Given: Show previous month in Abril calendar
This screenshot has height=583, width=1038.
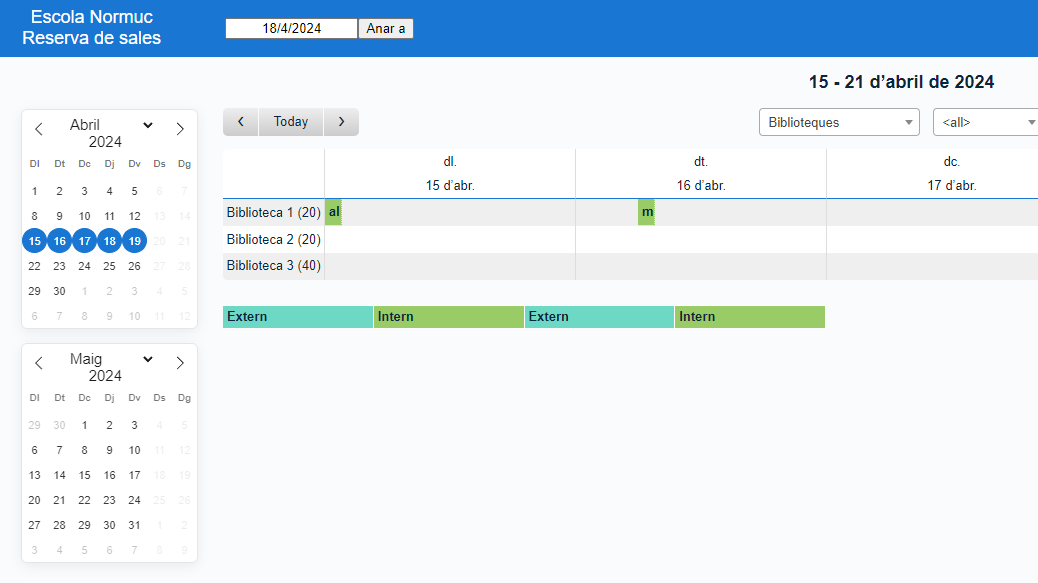Looking at the screenshot, I should point(39,129).
